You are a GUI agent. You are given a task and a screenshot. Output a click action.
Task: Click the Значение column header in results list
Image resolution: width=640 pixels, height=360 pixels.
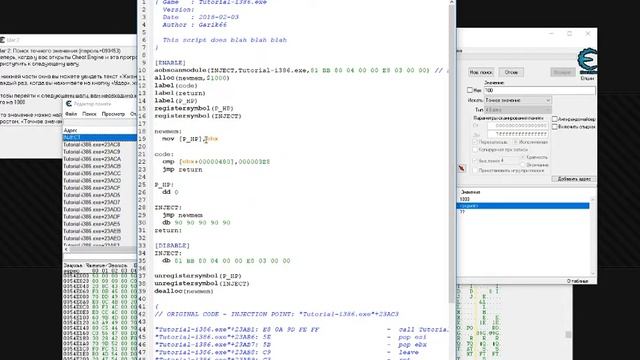coord(471,192)
